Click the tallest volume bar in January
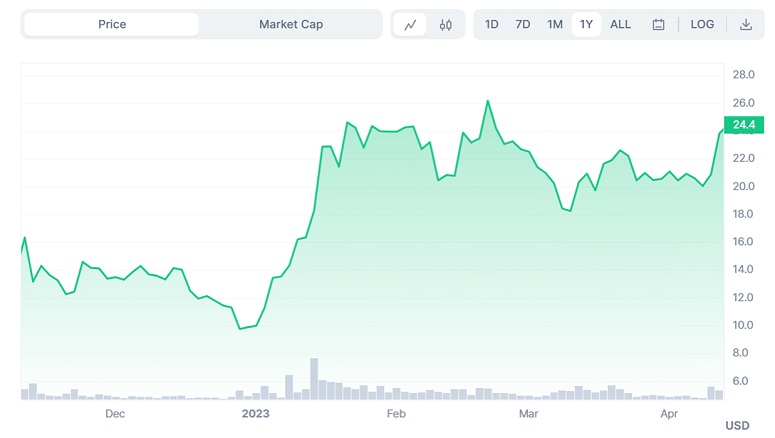 point(314,379)
